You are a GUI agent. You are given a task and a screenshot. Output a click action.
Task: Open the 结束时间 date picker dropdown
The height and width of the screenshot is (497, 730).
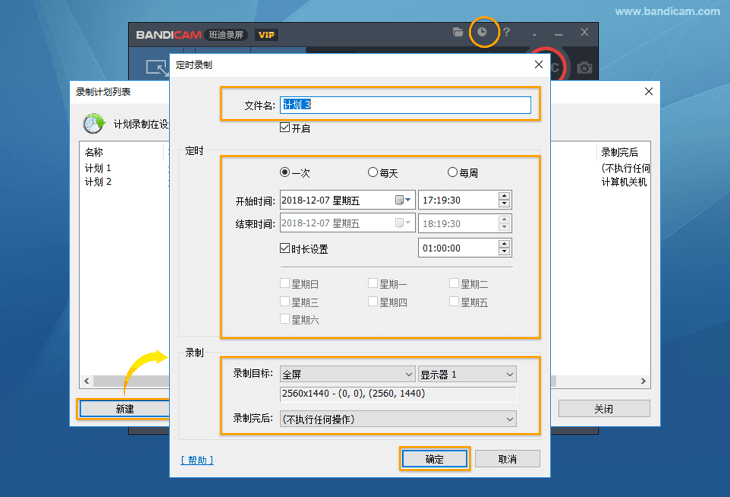[403, 223]
